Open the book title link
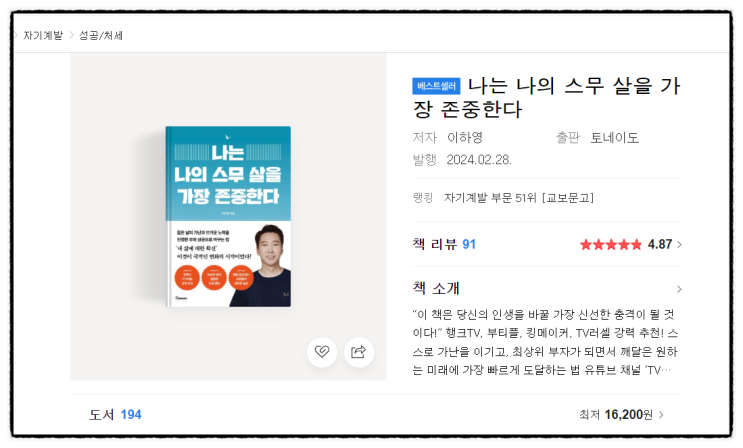The width and height of the screenshot is (743, 448). [546, 97]
